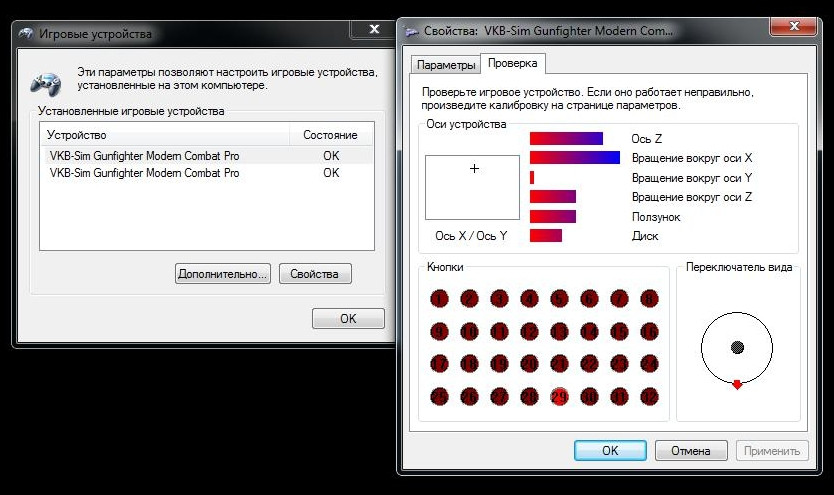Viewport: 834px width, 495px height.
Task: Click button indicator 12 in Кнопки
Action: [529, 332]
